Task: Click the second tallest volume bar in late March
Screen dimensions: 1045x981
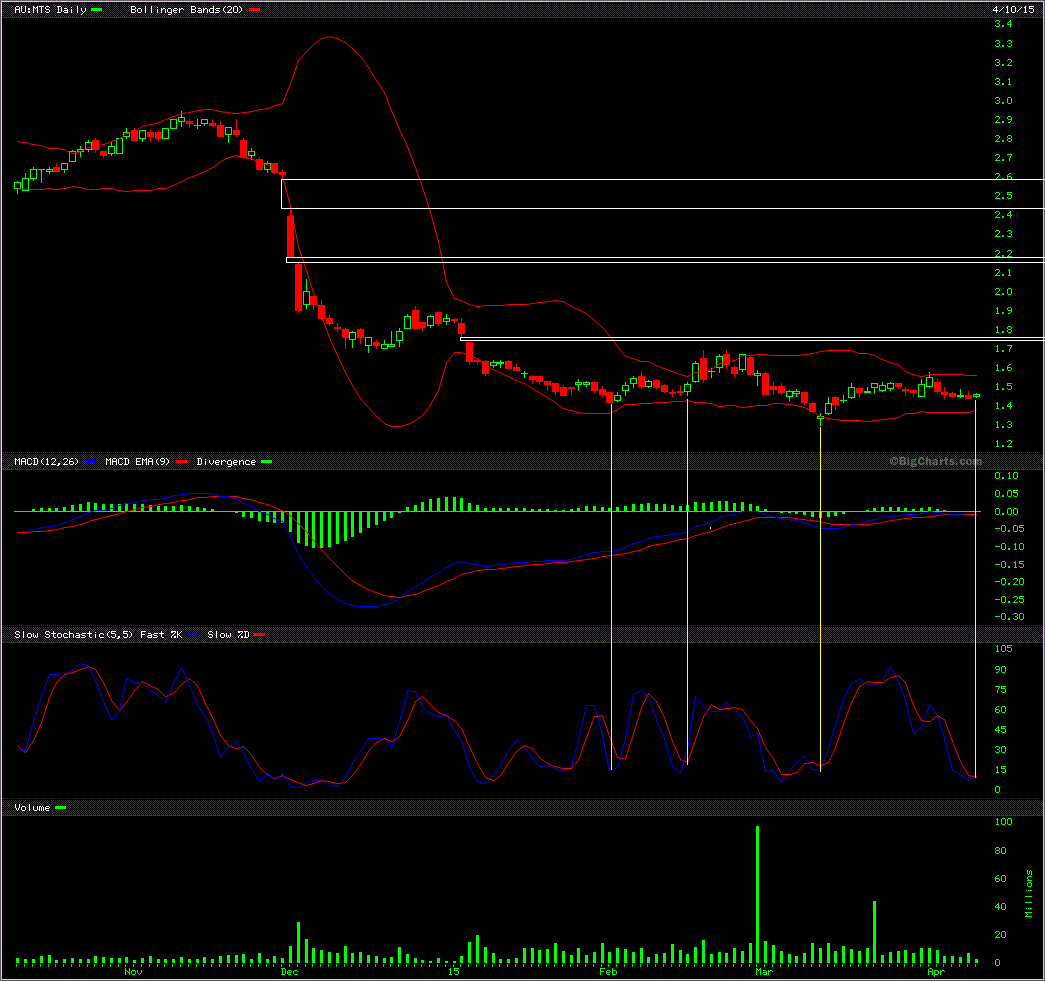Action: click(874, 932)
